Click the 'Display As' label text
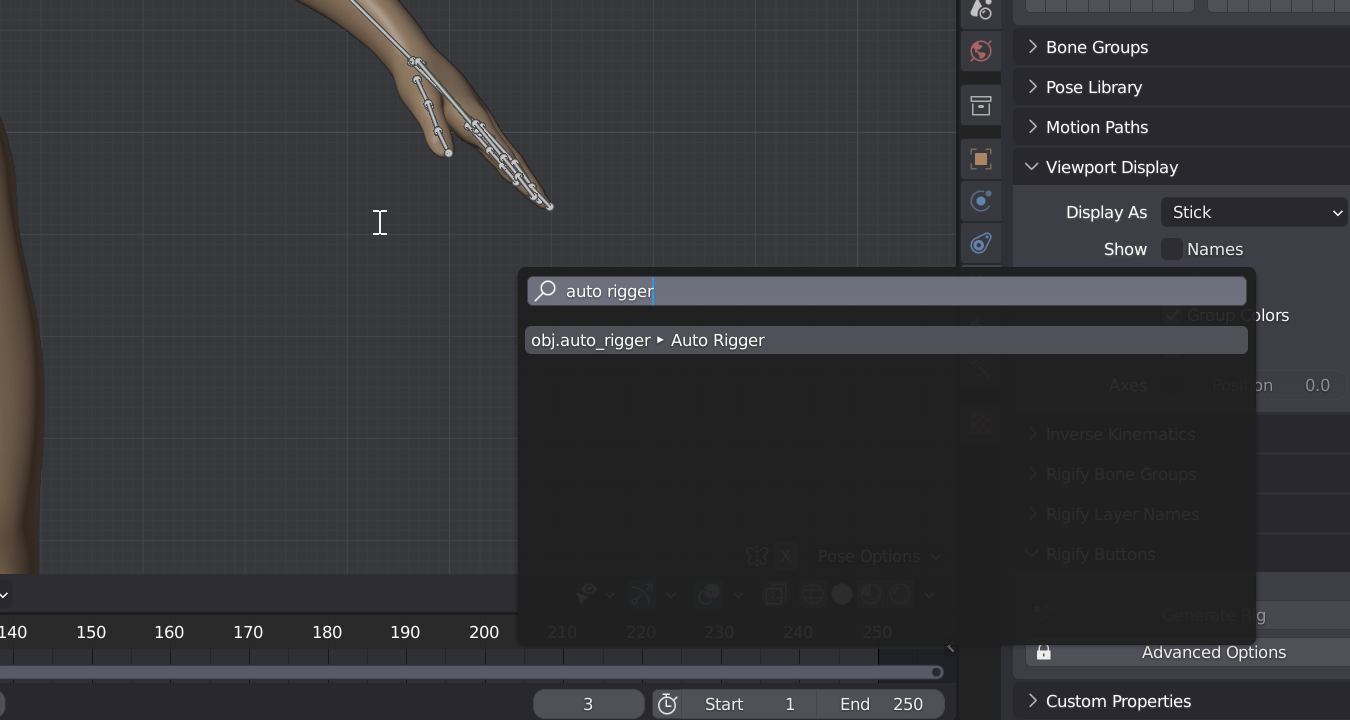 (1106, 212)
